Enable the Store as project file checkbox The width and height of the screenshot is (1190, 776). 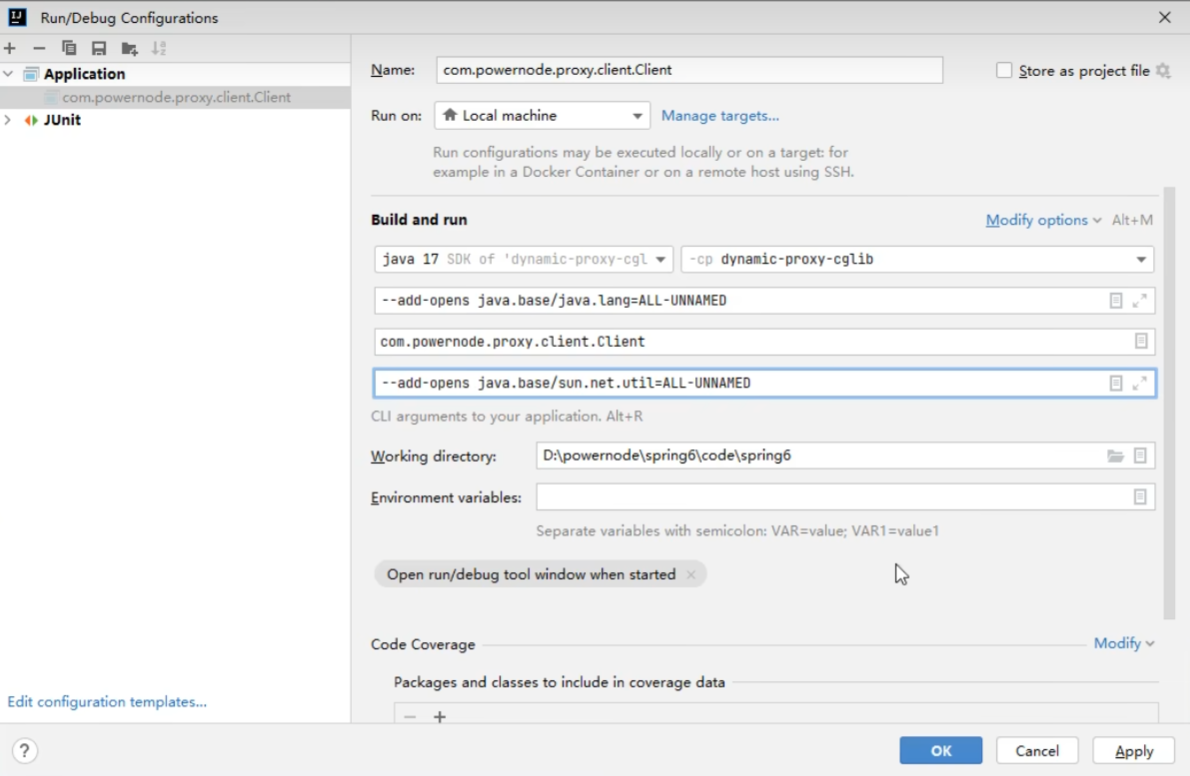[x=1004, y=71]
